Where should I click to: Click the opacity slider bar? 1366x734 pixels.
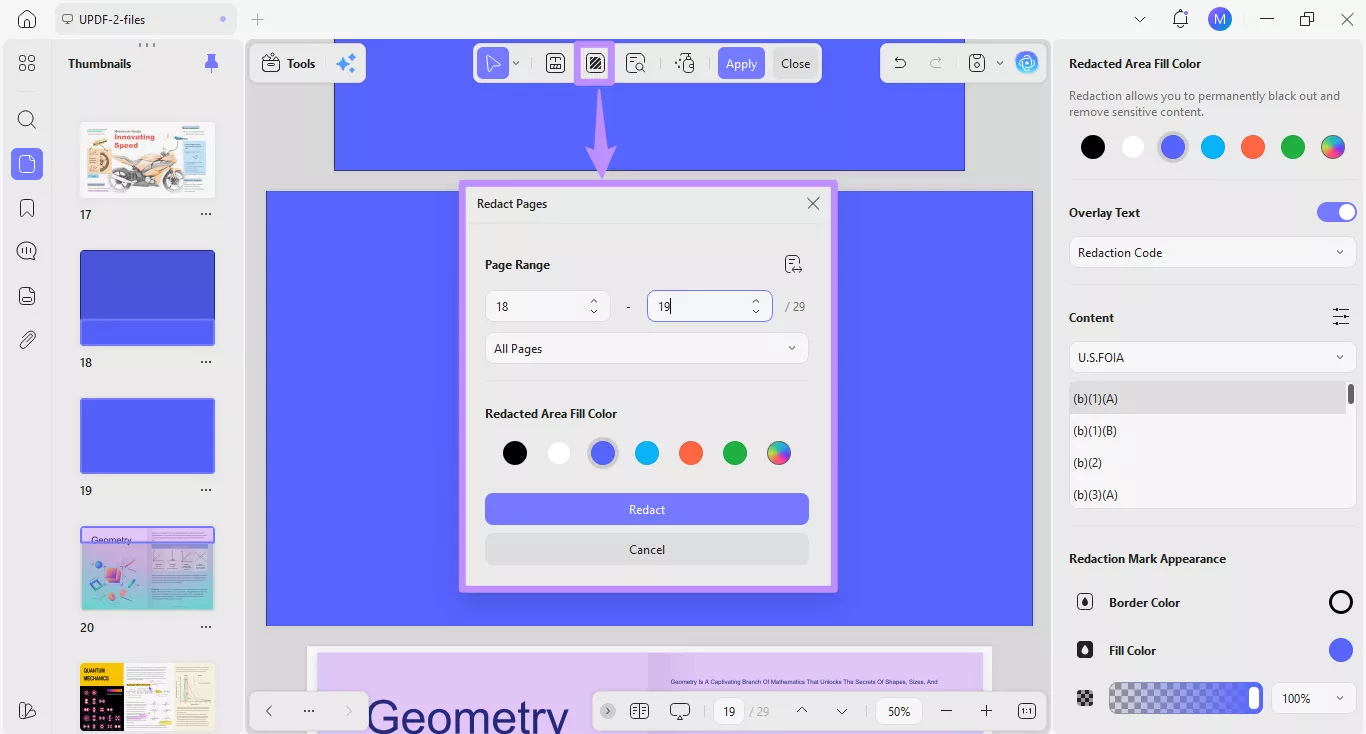point(1185,698)
